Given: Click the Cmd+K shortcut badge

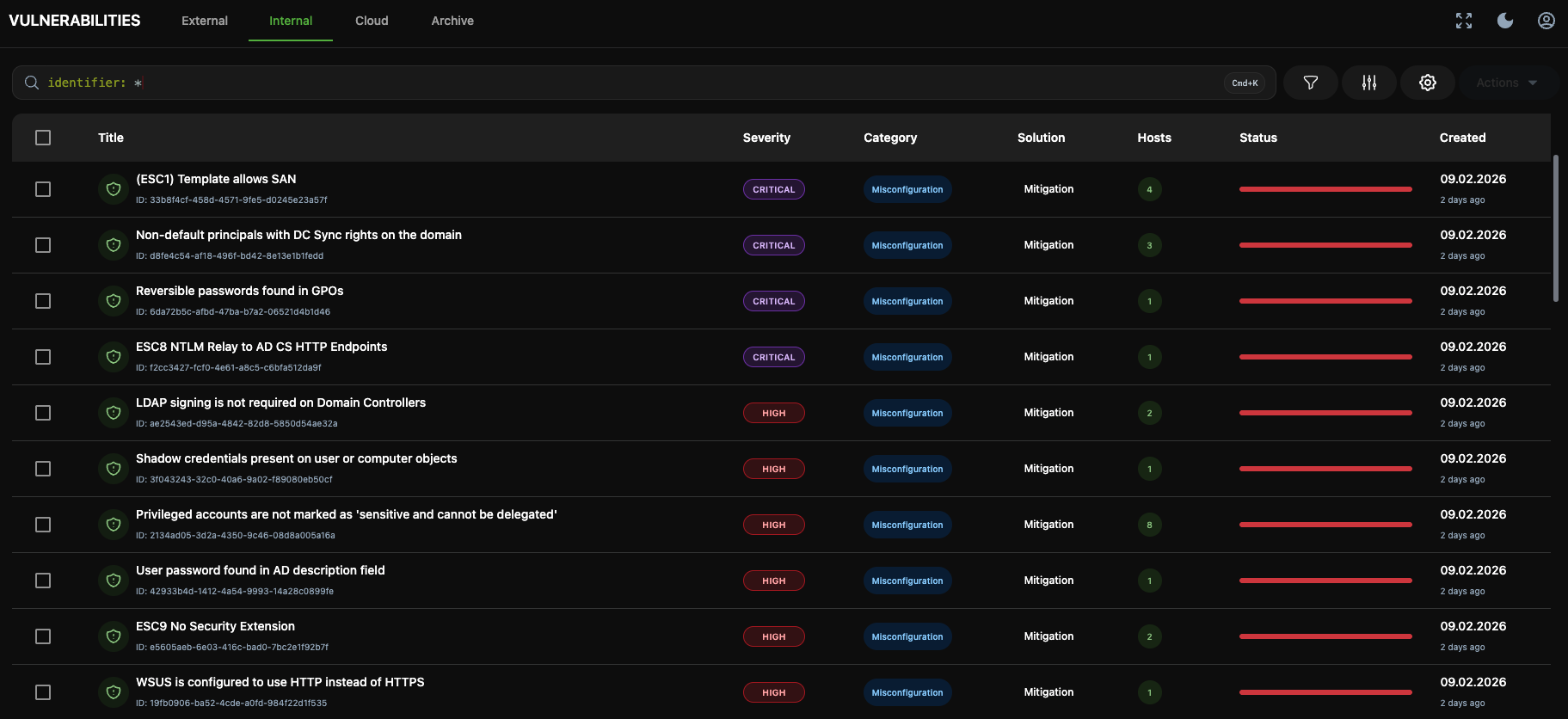Looking at the screenshot, I should tap(1245, 83).
